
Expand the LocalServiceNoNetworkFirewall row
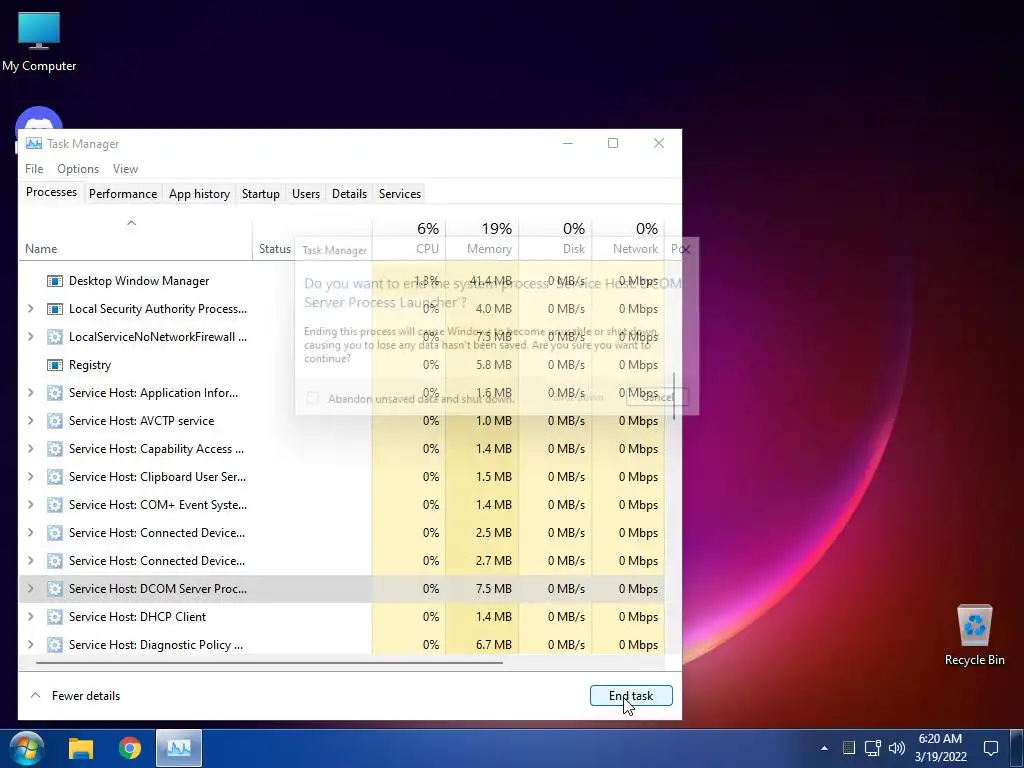point(31,337)
